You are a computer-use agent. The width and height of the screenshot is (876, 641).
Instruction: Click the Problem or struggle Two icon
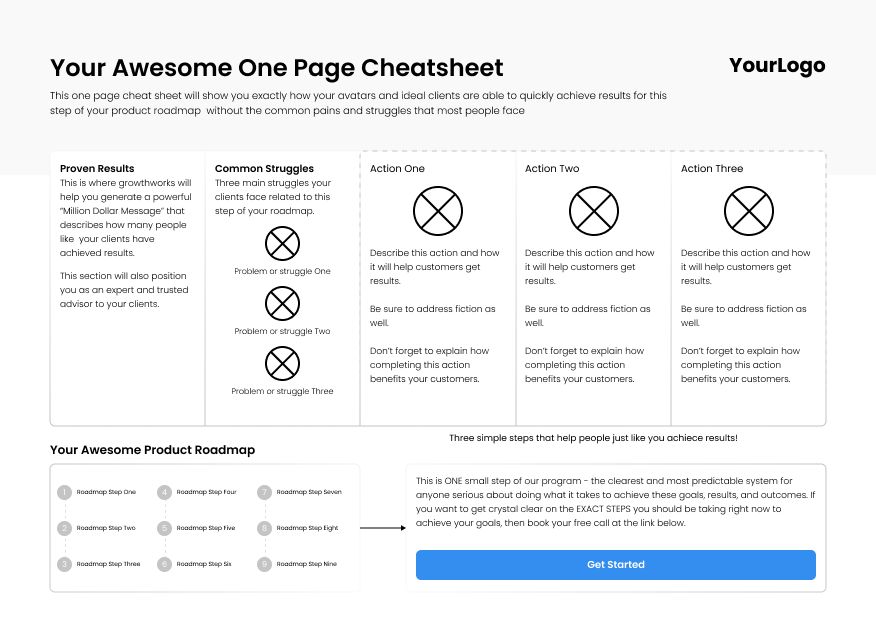(283, 304)
